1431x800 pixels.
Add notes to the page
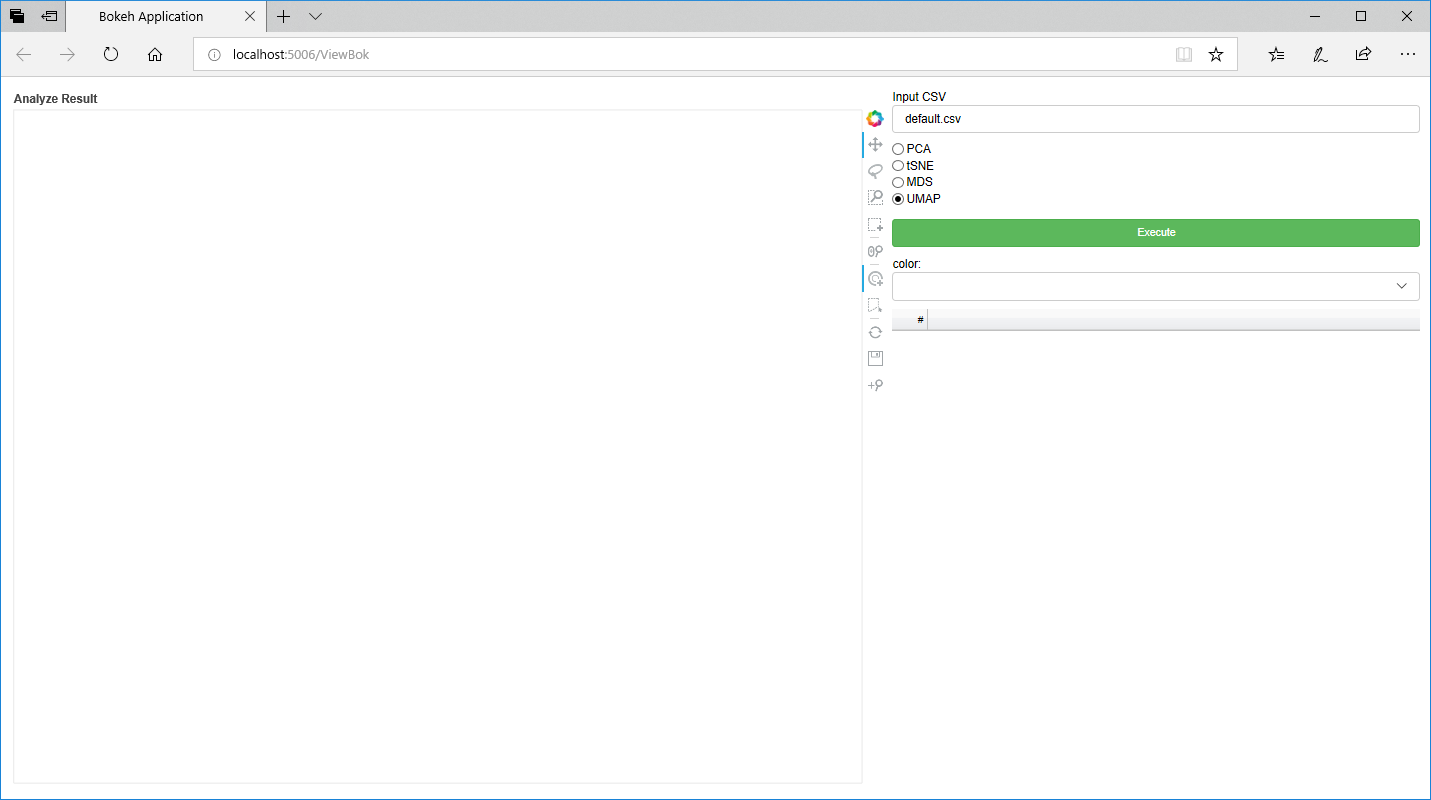tap(1321, 55)
